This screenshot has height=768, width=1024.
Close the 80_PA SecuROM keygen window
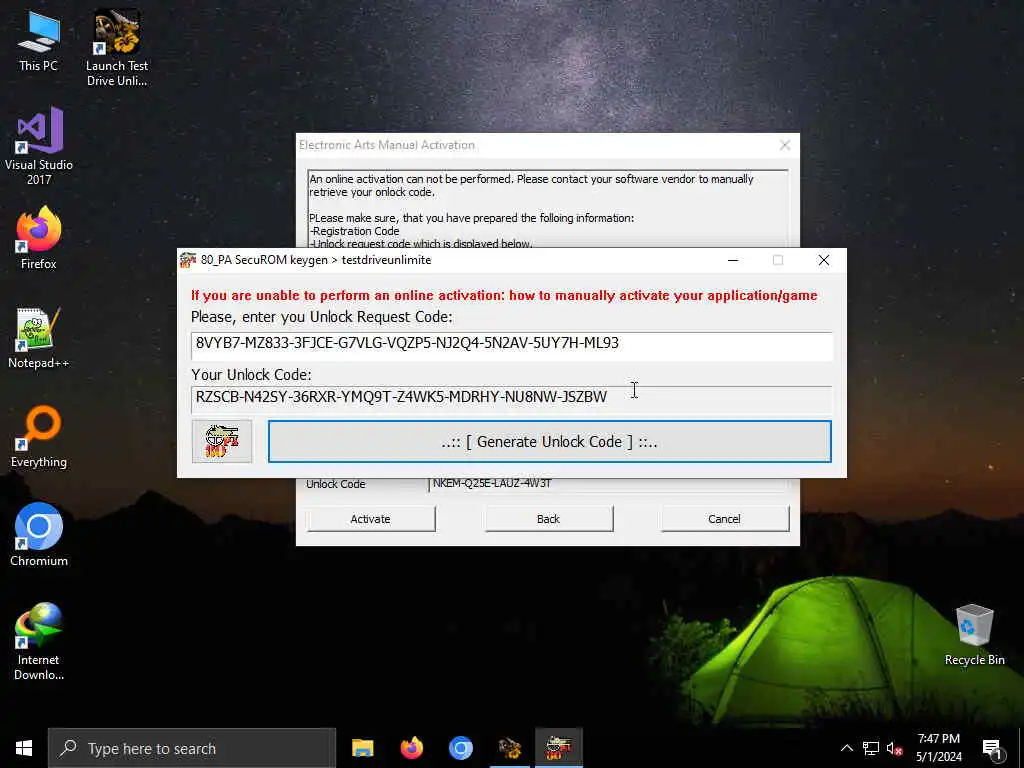click(x=824, y=260)
